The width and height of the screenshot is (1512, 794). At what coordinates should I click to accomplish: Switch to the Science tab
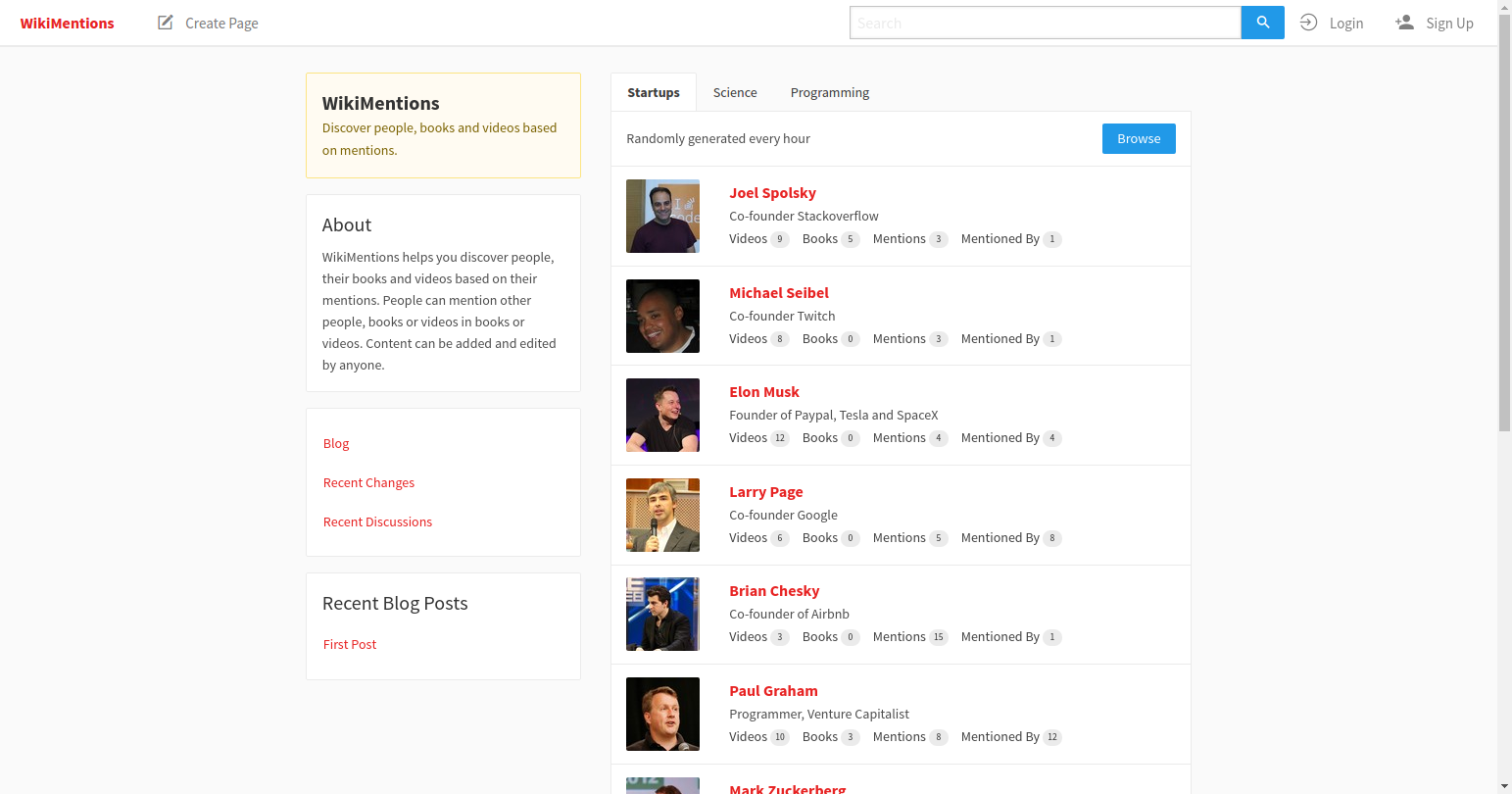coord(735,91)
